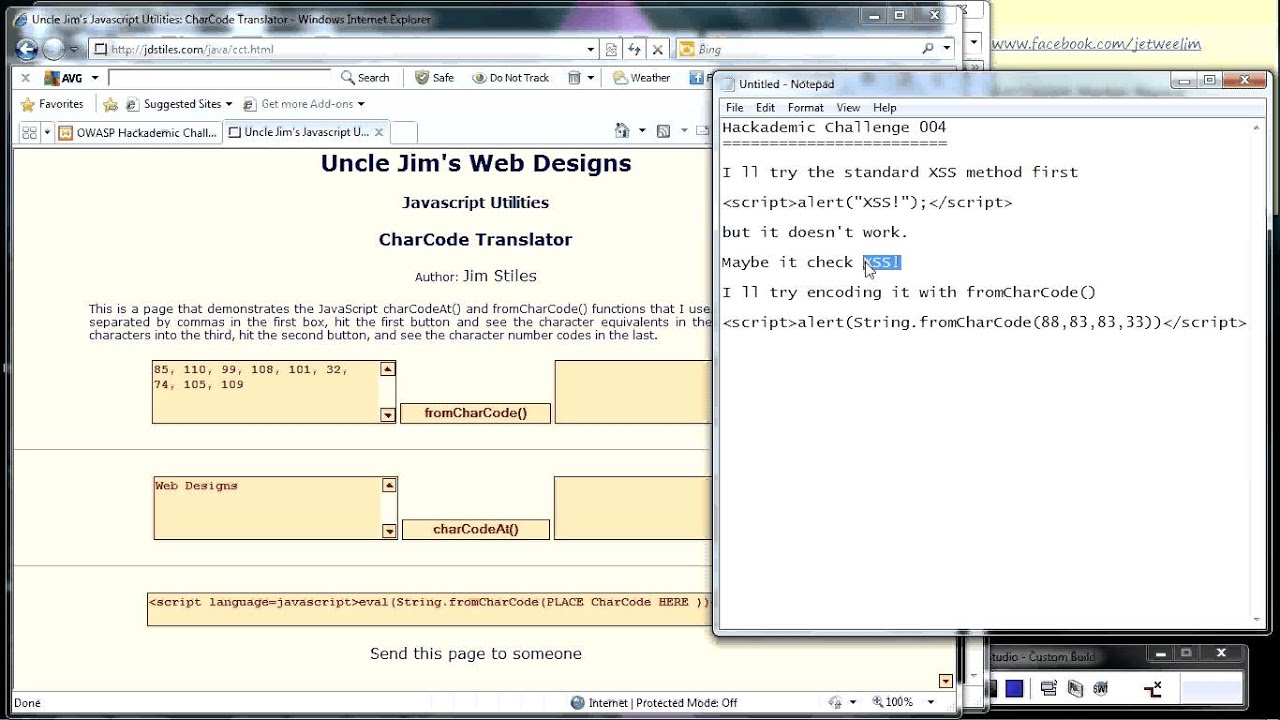The height and width of the screenshot is (720, 1280).
Task: Focus the jdstiles.com address bar
Action: tap(343, 49)
